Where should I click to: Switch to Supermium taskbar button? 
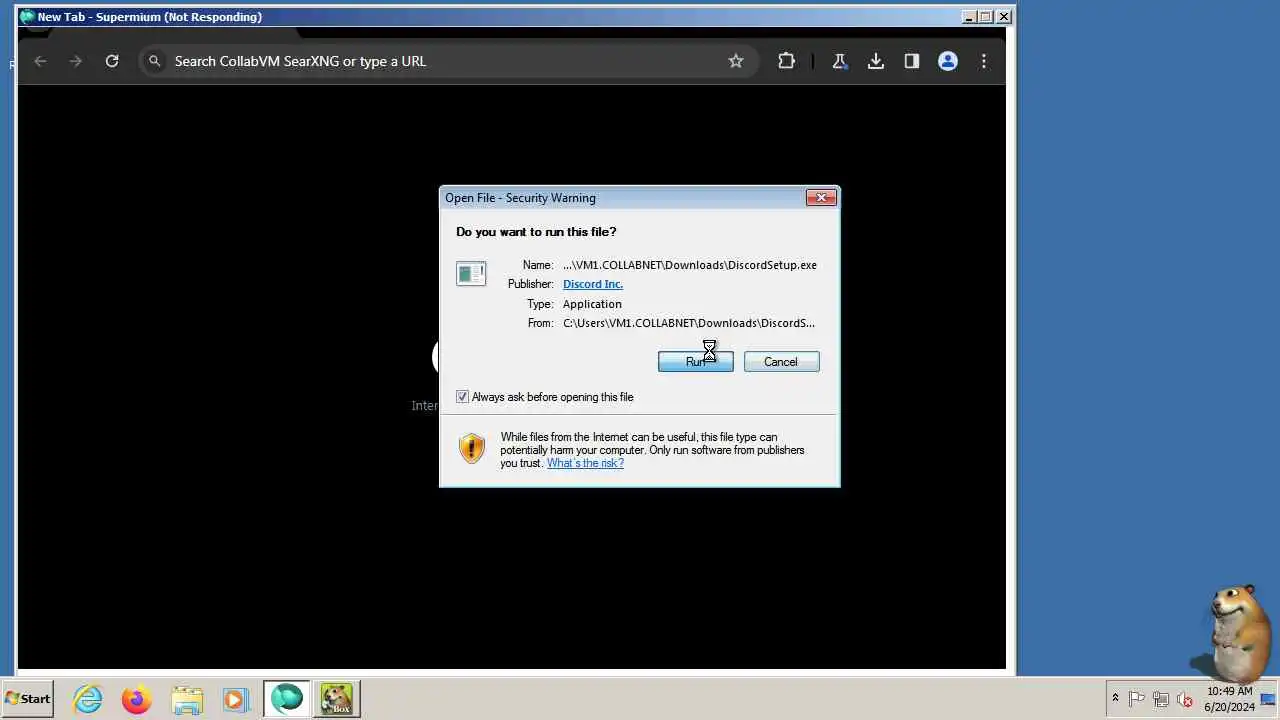(287, 699)
